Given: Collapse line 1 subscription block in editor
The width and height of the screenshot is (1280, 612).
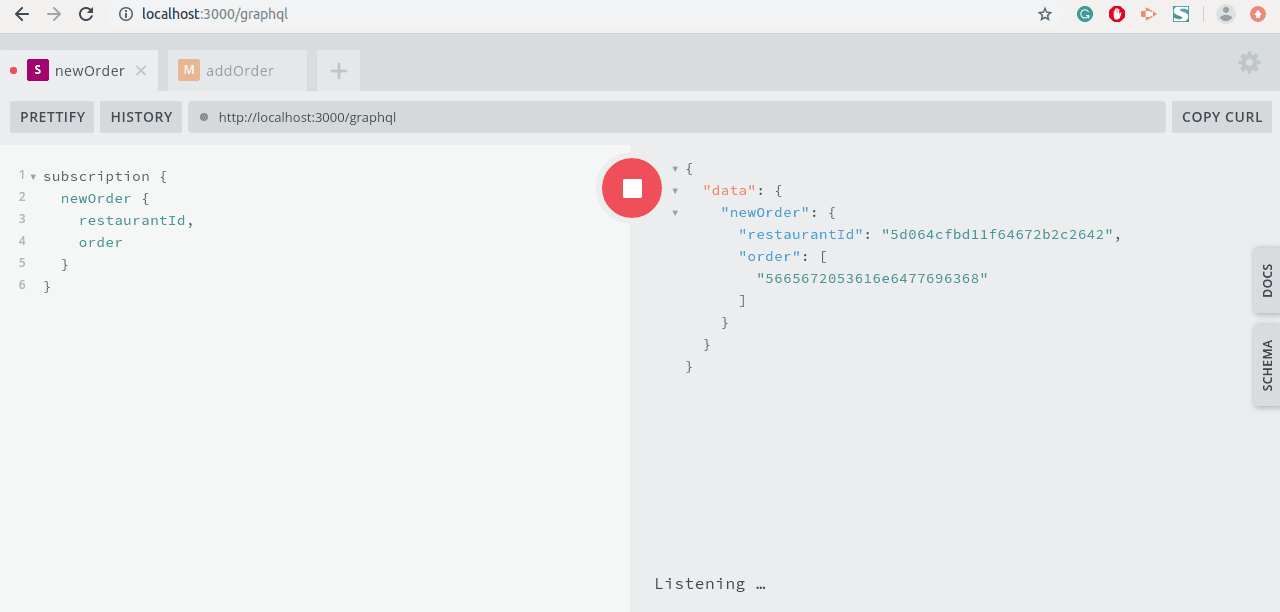Looking at the screenshot, I should click(33, 176).
